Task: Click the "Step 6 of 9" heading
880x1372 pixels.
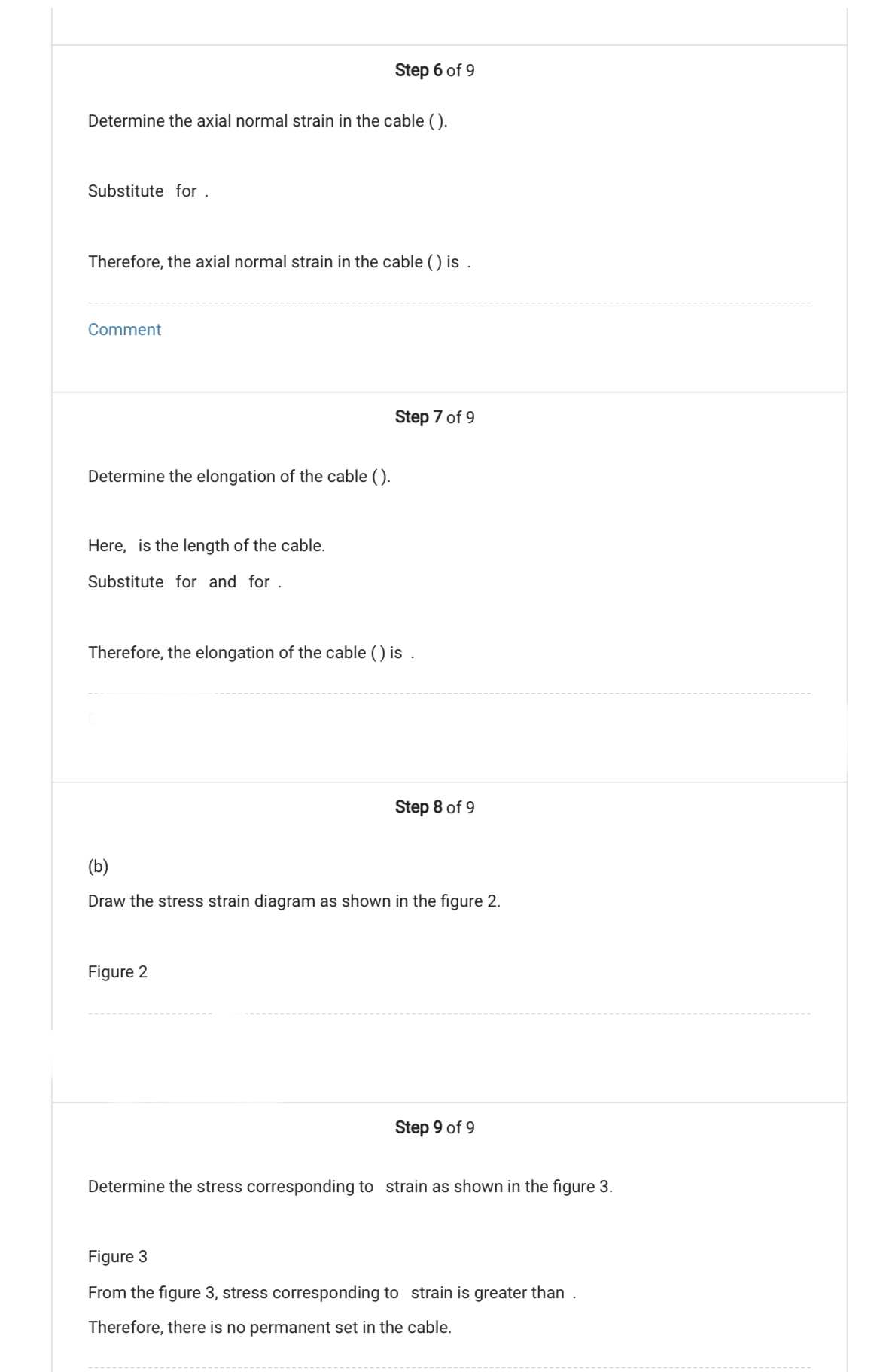Action: (434, 71)
